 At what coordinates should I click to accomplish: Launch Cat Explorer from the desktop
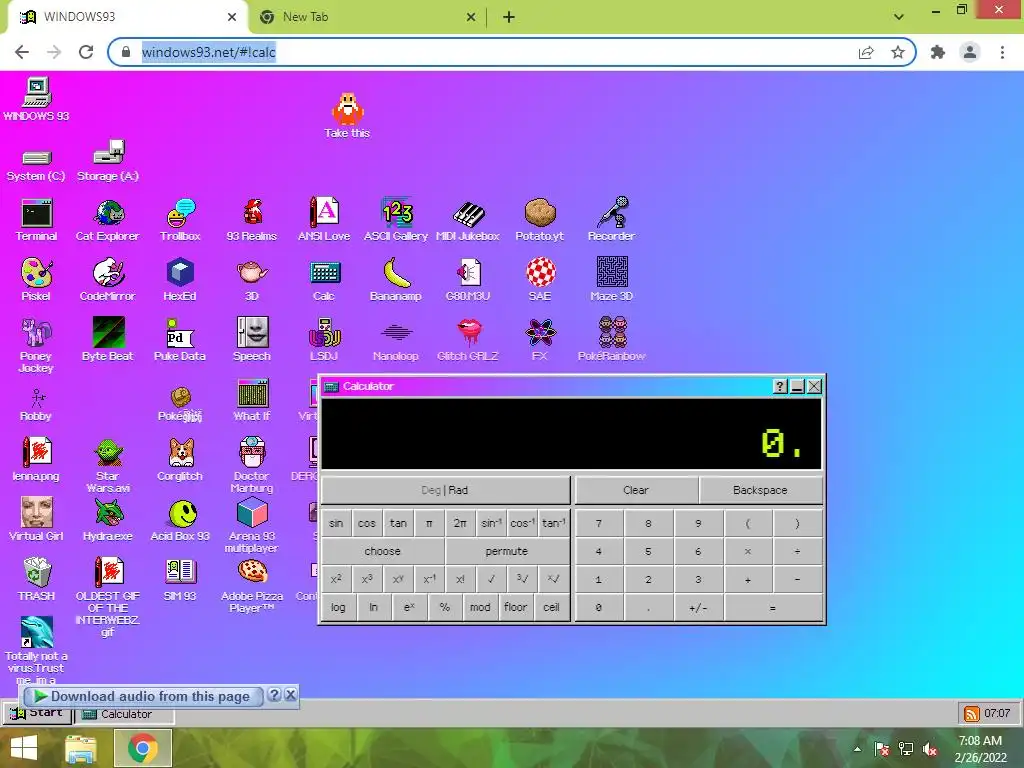(x=108, y=219)
